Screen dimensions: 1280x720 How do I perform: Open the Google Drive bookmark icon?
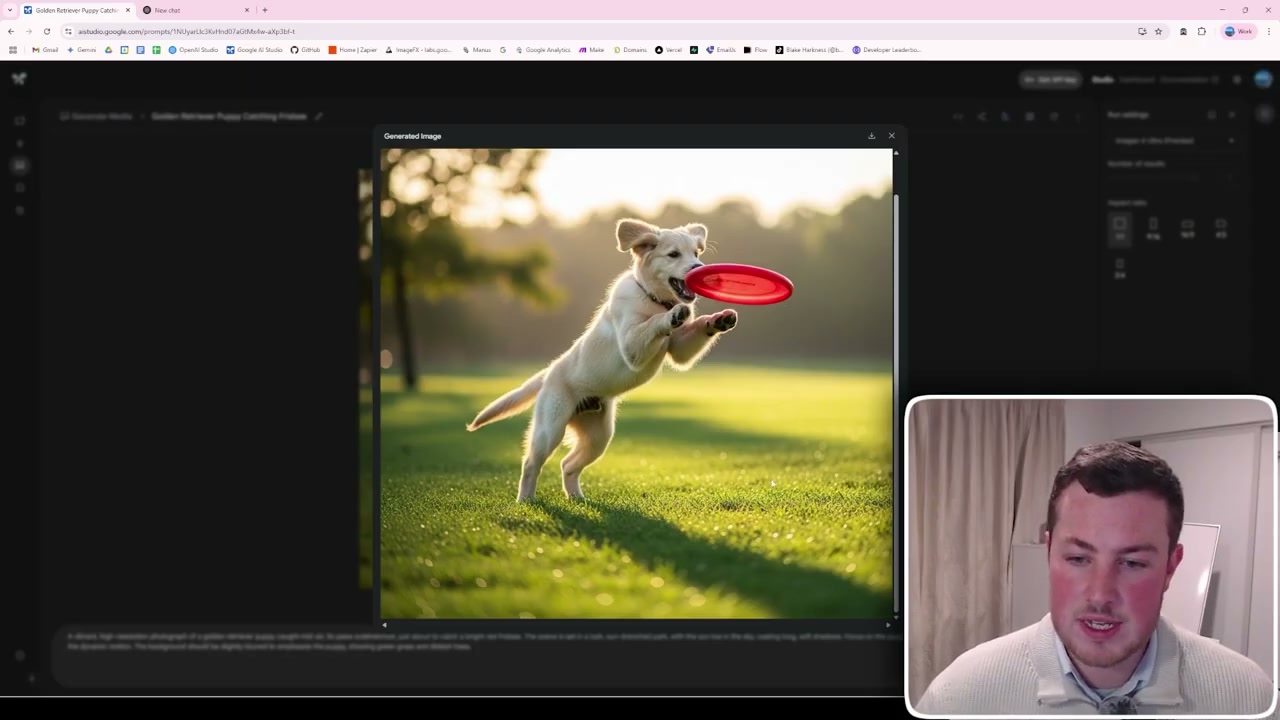[108, 50]
